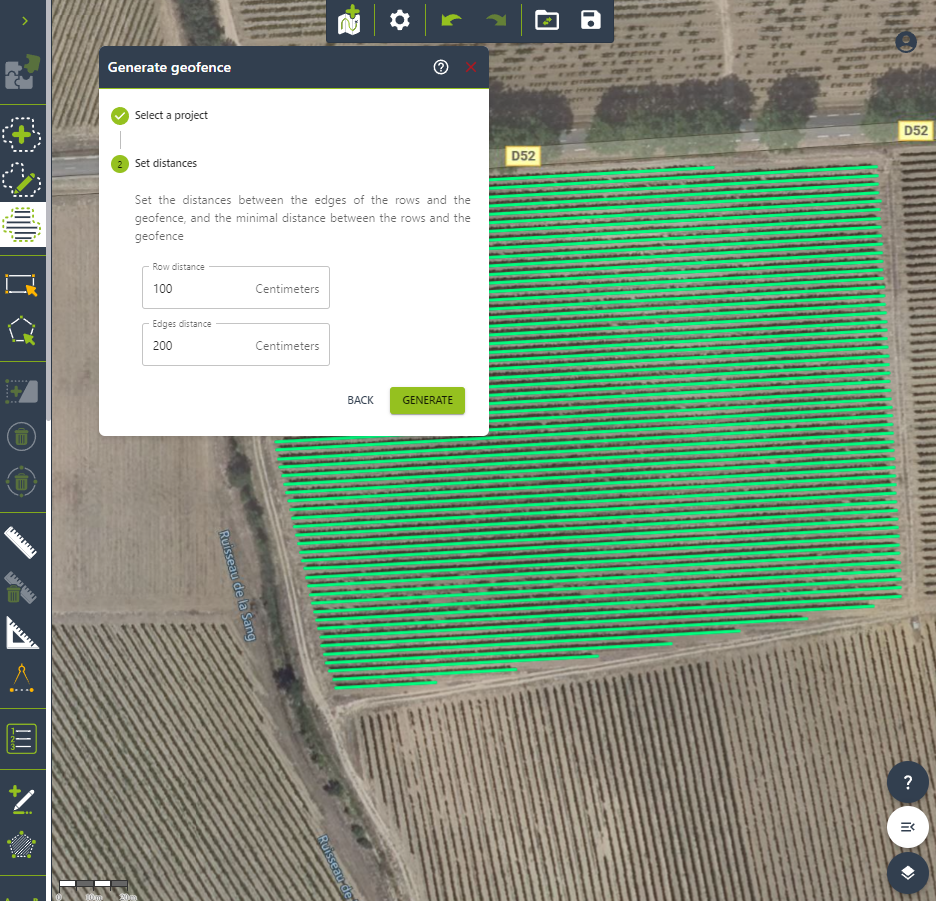Open the settings gear in top toolbar

click(x=400, y=20)
